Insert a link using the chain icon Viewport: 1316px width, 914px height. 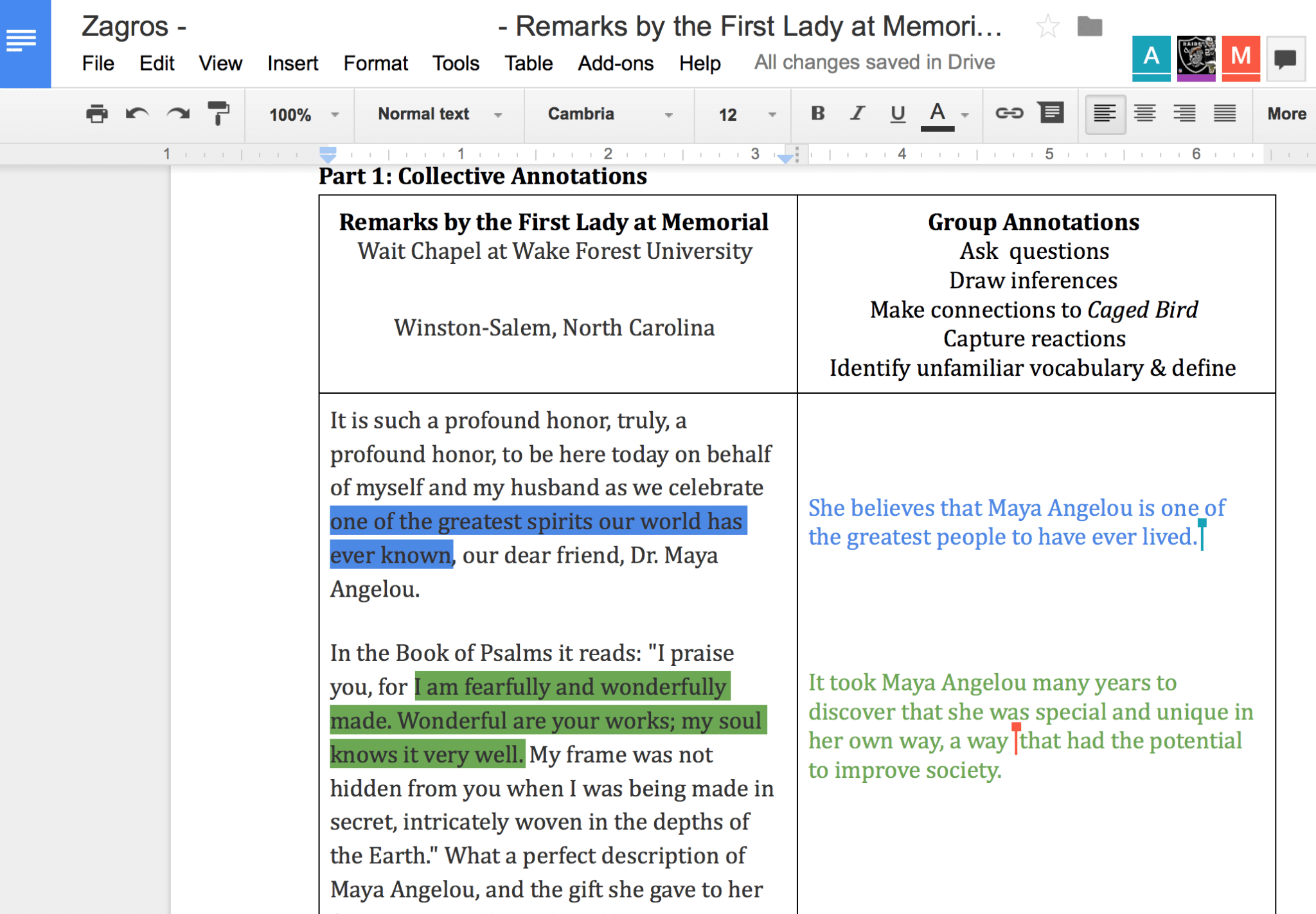coord(1009,114)
